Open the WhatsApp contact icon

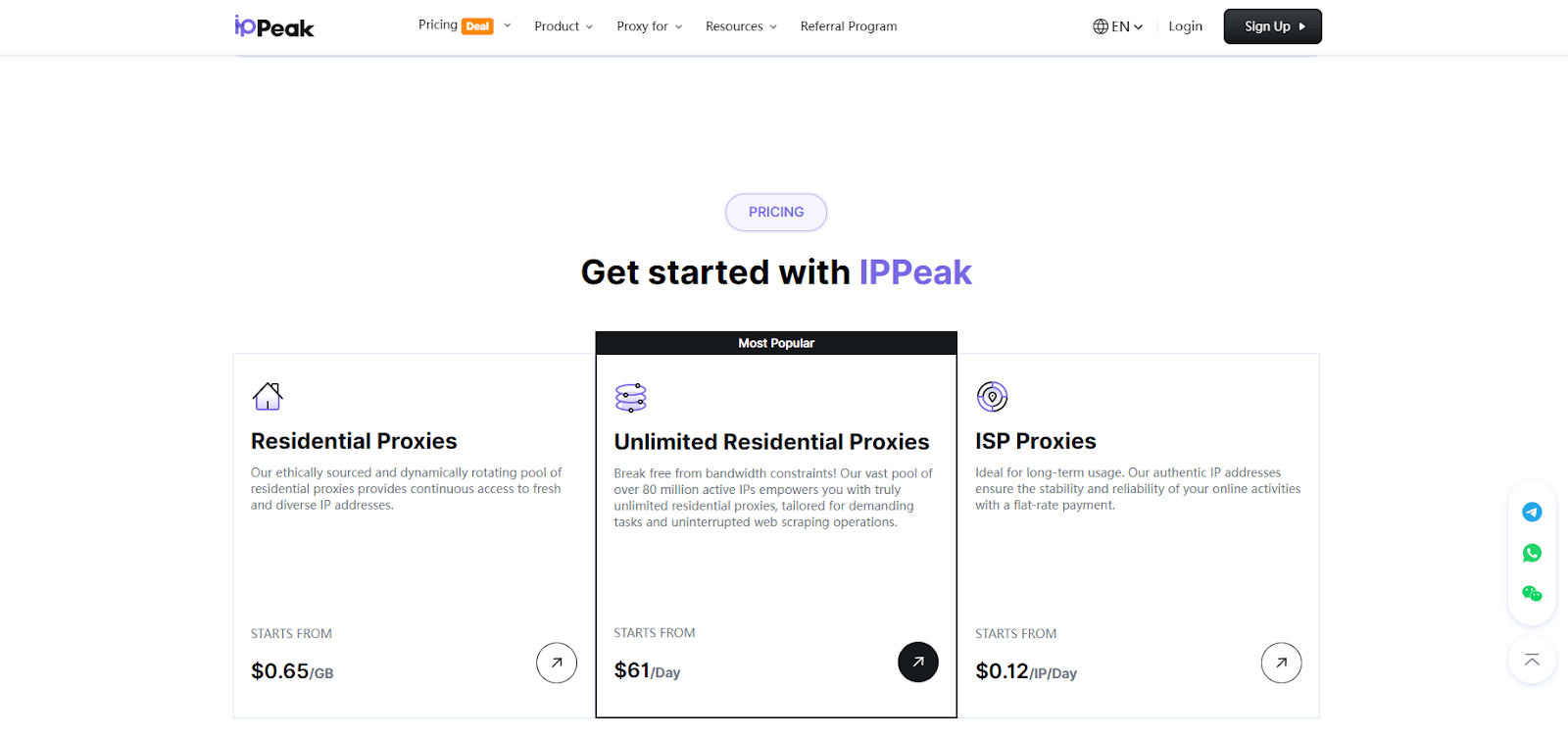pos(1532,553)
